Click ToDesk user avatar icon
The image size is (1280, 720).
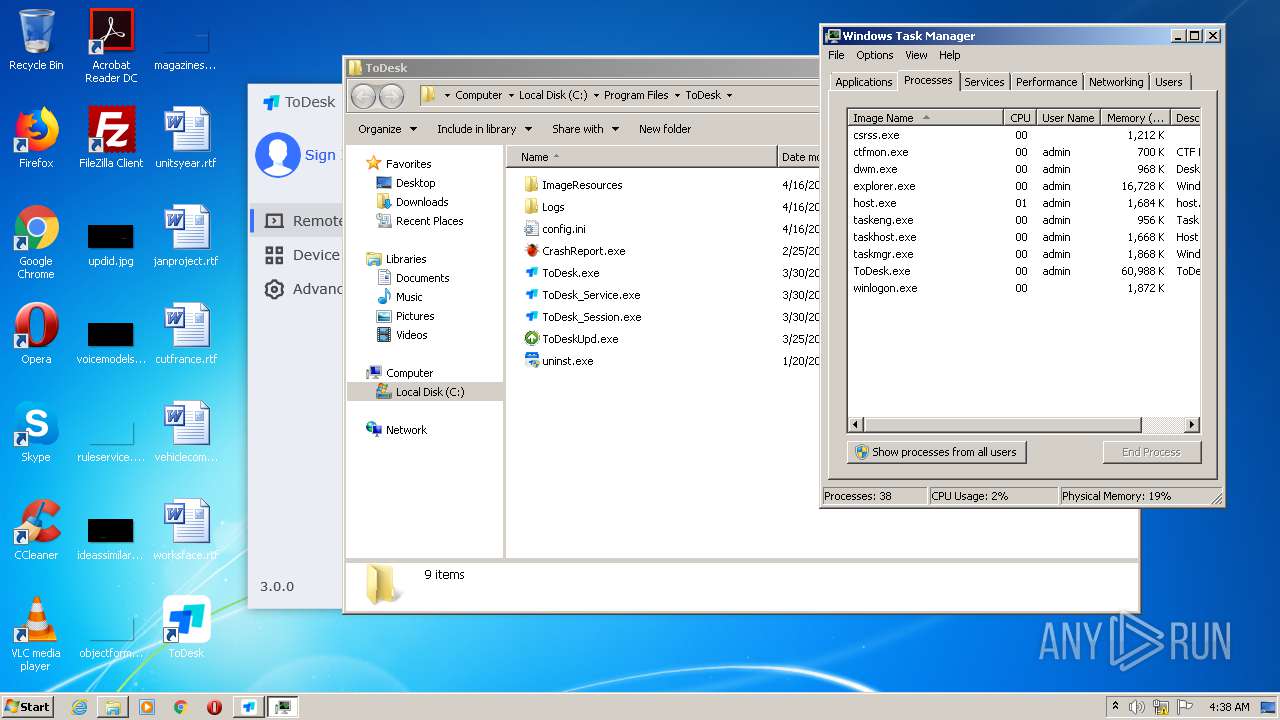pyautogui.click(x=277, y=155)
